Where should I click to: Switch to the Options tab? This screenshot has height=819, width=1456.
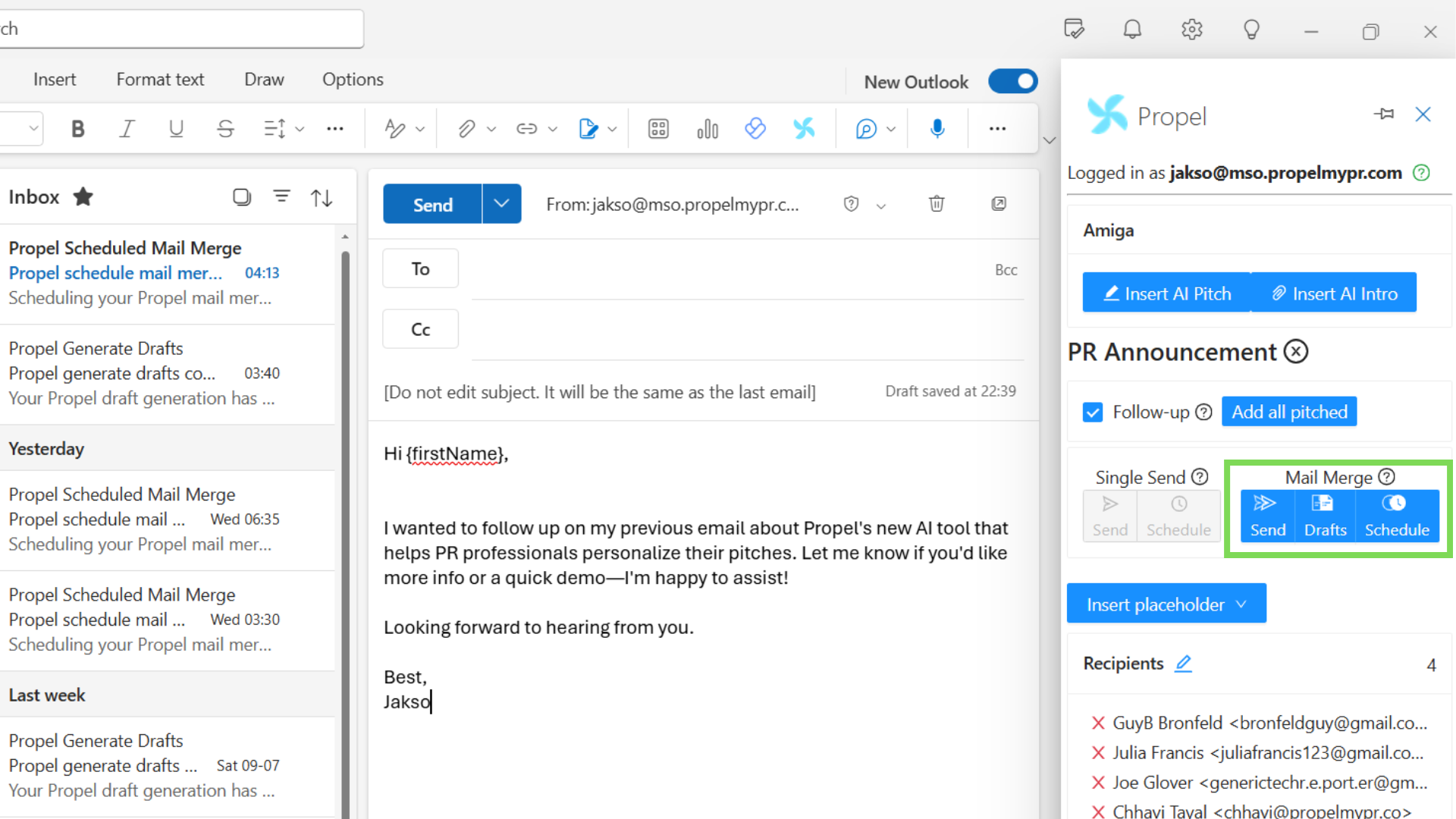pos(353,80)
